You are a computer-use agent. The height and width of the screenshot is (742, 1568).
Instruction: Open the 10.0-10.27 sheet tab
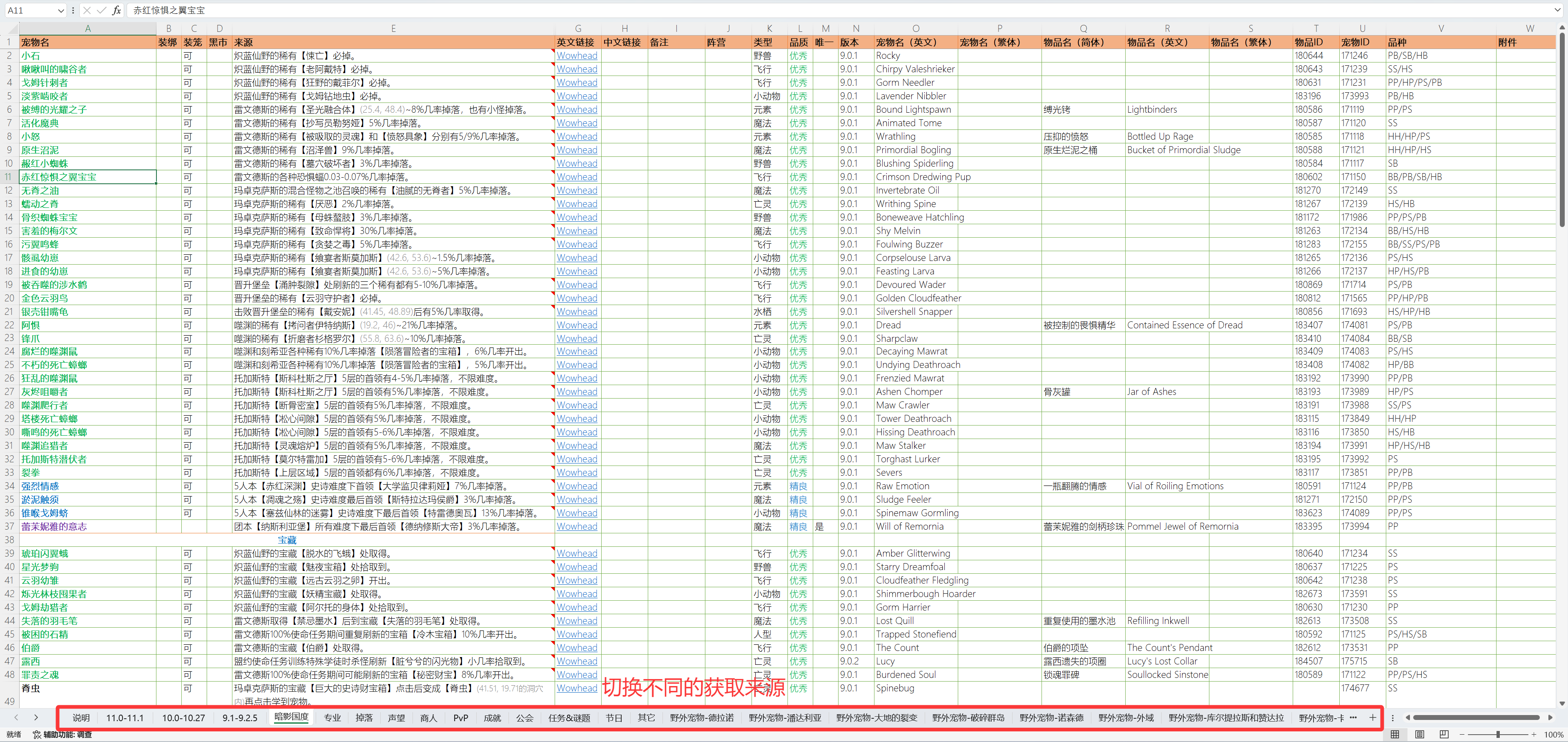[x=183, y=717]
